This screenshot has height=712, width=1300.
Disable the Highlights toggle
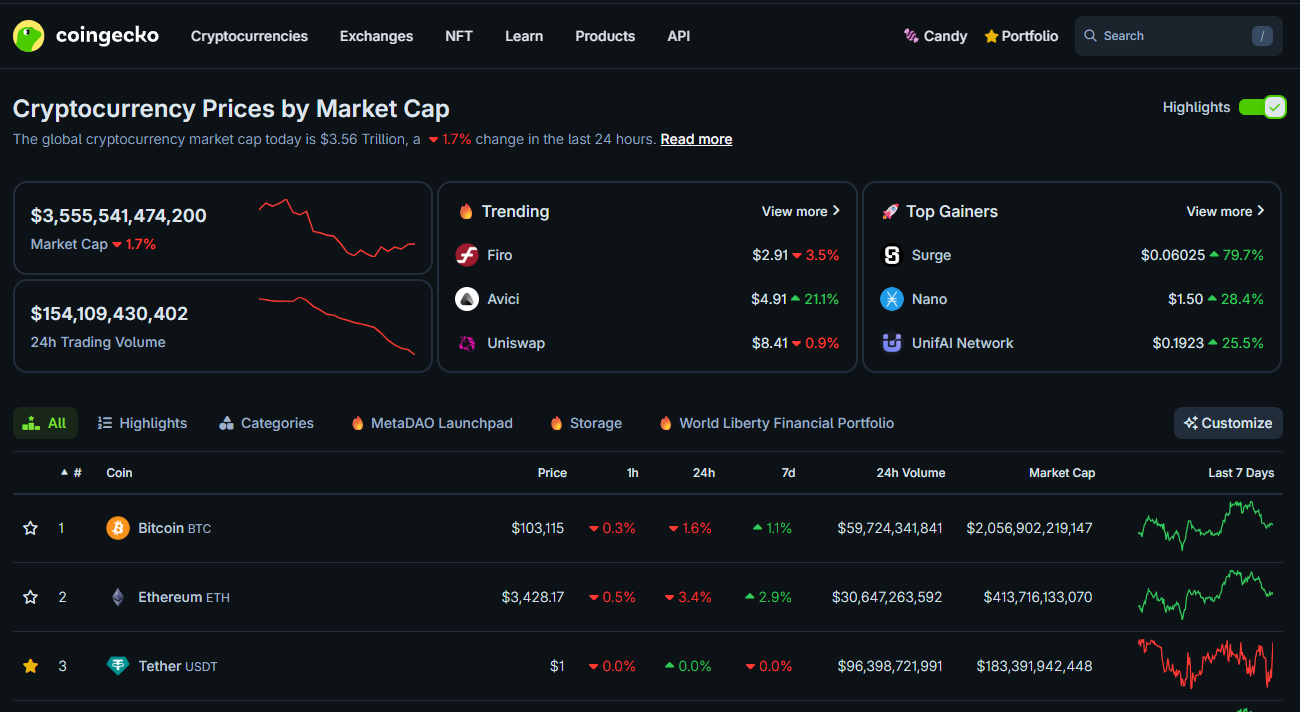[x=1262, y=106]
